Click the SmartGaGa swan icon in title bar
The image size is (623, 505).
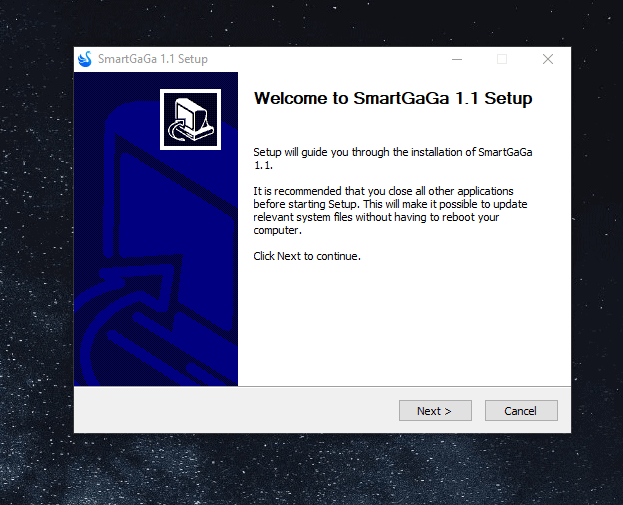(85, 59)
